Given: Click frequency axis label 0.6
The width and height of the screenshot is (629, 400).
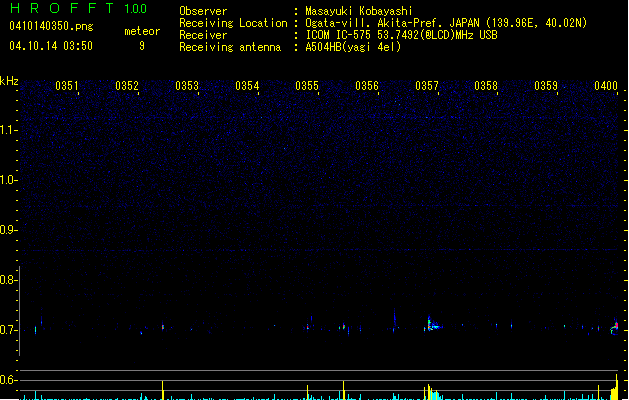Looking at the screenshot, I should point(8,380).
